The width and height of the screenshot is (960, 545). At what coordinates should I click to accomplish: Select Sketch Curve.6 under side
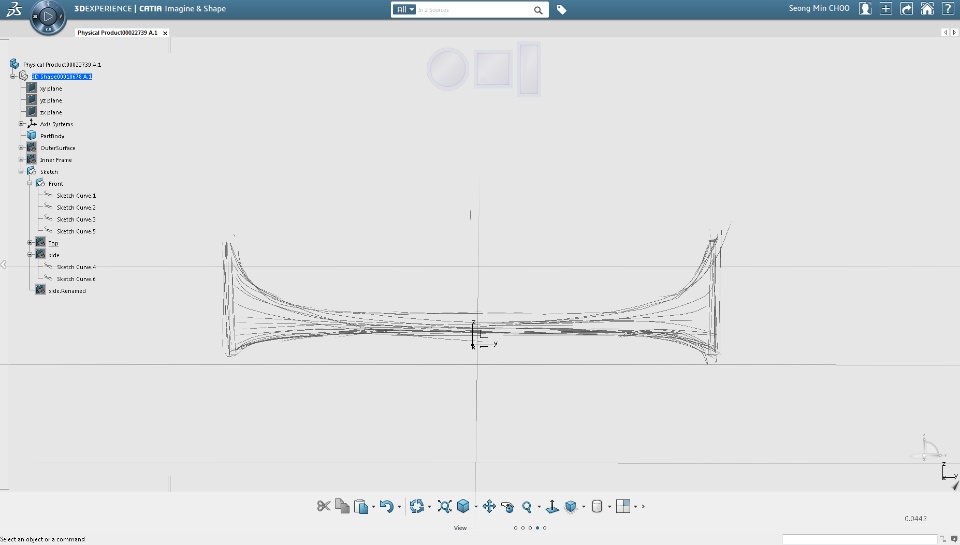coord(76,279)
